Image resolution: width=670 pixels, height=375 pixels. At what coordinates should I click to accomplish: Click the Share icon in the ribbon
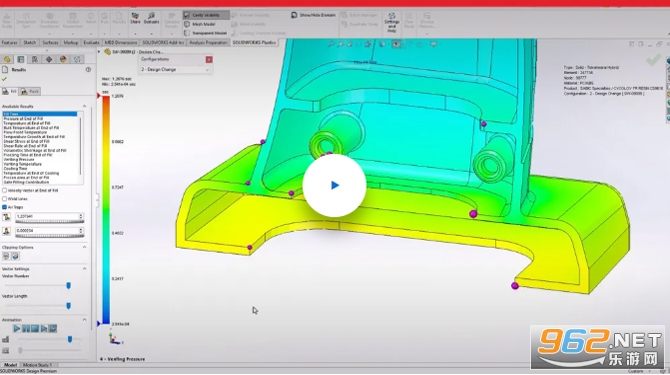tap(135, 18)
